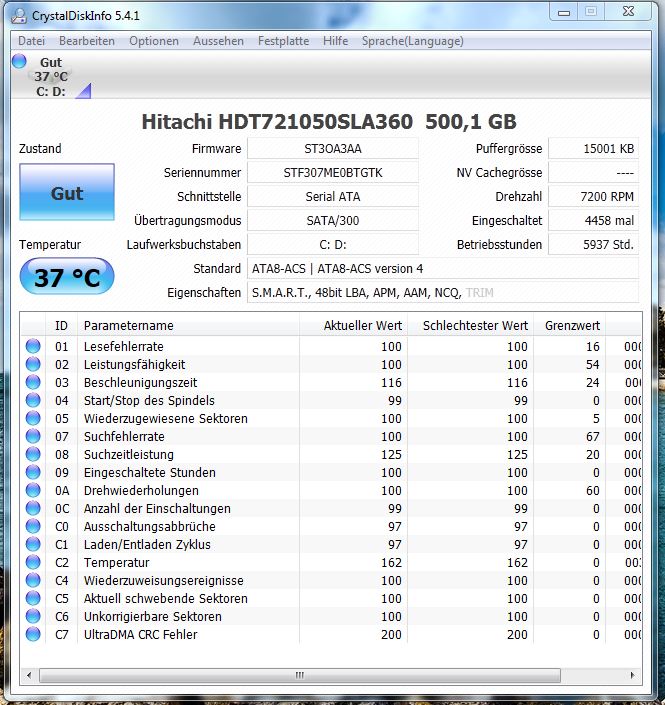Select the Temperatur row current value 162
665x705 pixels.
tap(391, 562)
